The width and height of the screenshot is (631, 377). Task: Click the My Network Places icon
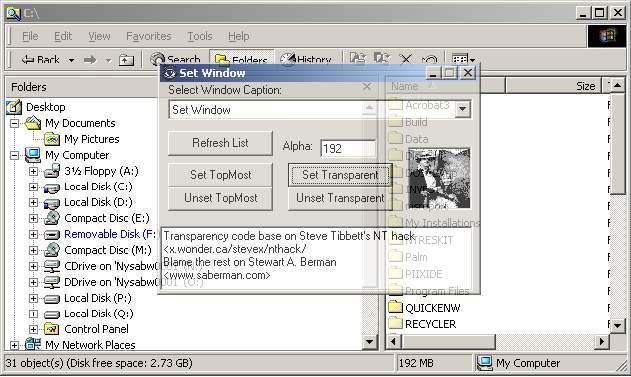[x=33, y=344]
